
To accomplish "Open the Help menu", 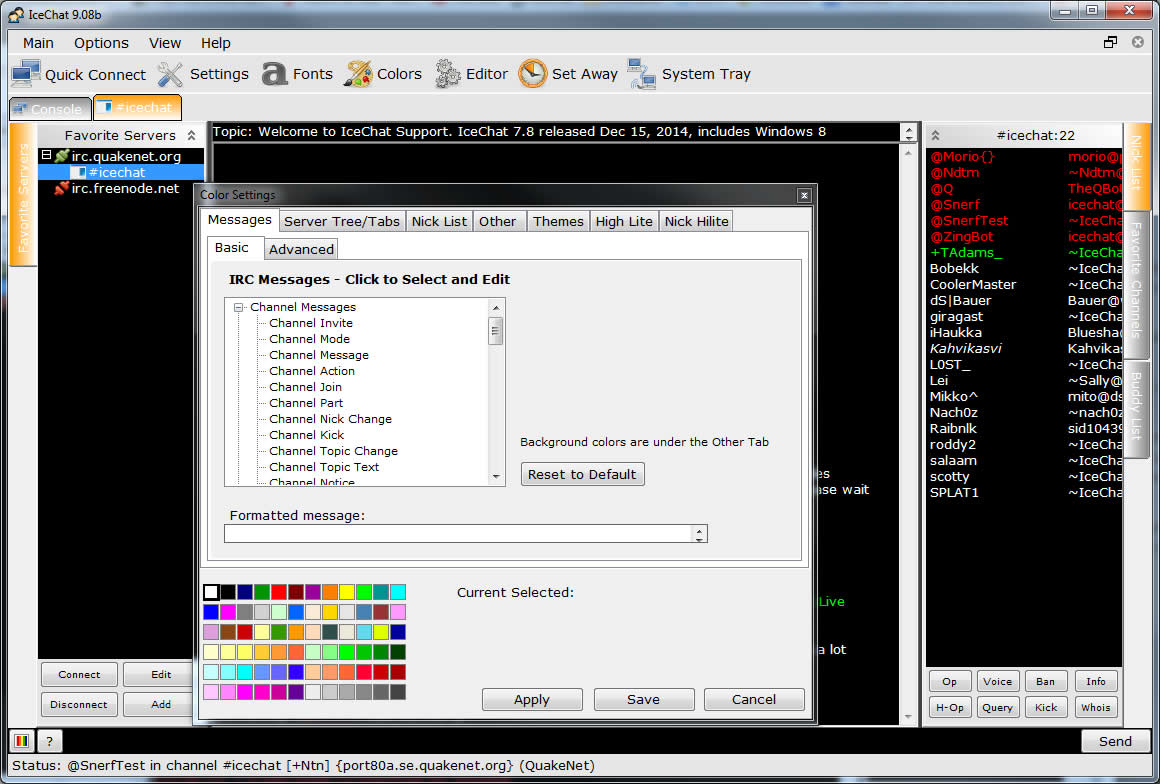I will pos(216,43).
